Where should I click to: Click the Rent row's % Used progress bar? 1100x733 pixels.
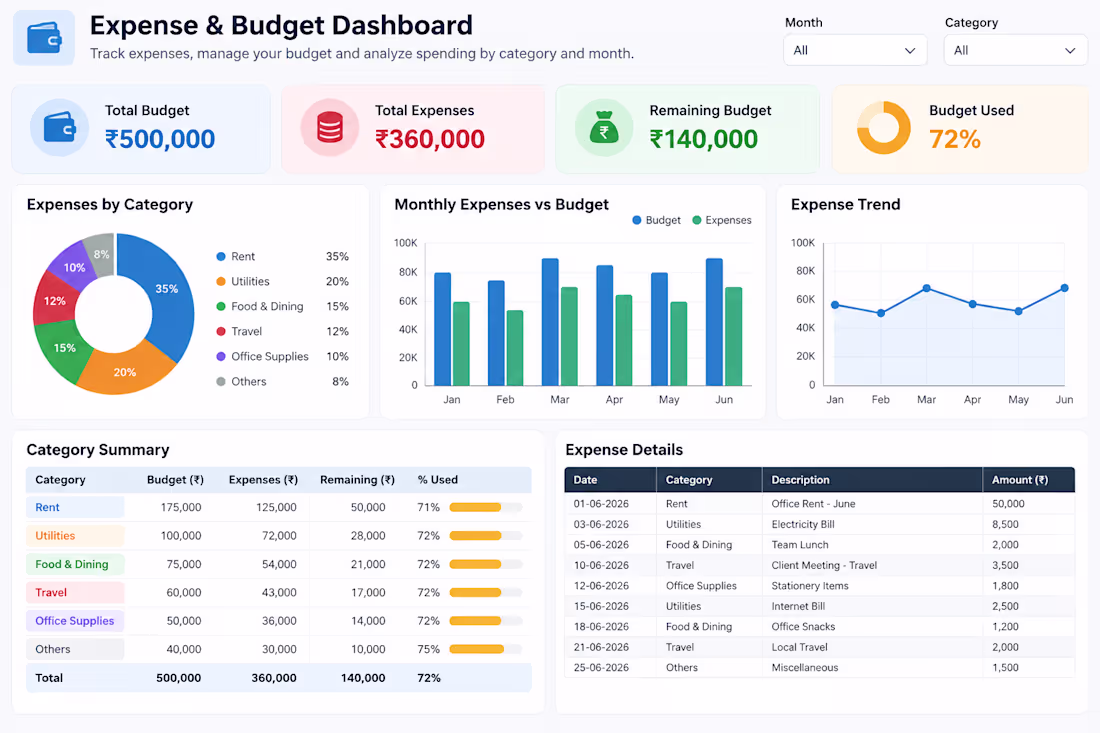coord(486,507)
